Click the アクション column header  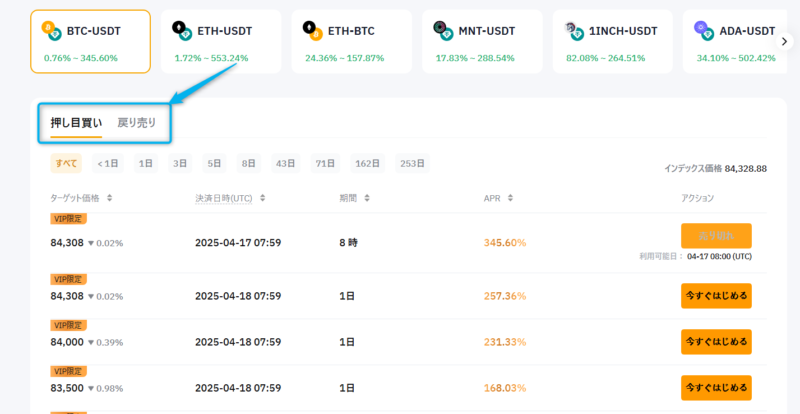tap(697, 198)
